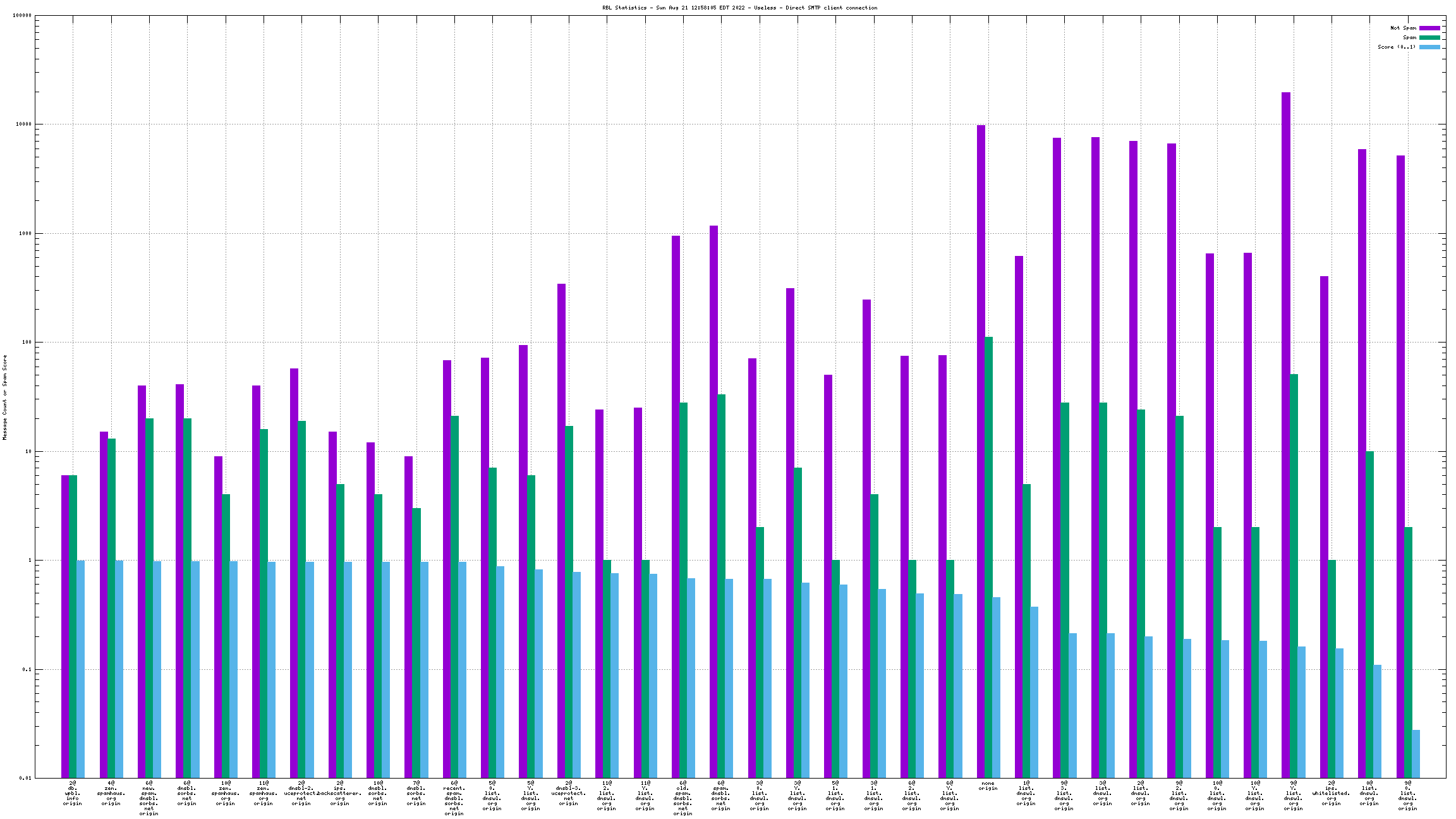Image resolution: width=1456 pixels, height=819 pixels.
Task: Click the green Spam legend swatch
Action: (x=1429, y=38)
